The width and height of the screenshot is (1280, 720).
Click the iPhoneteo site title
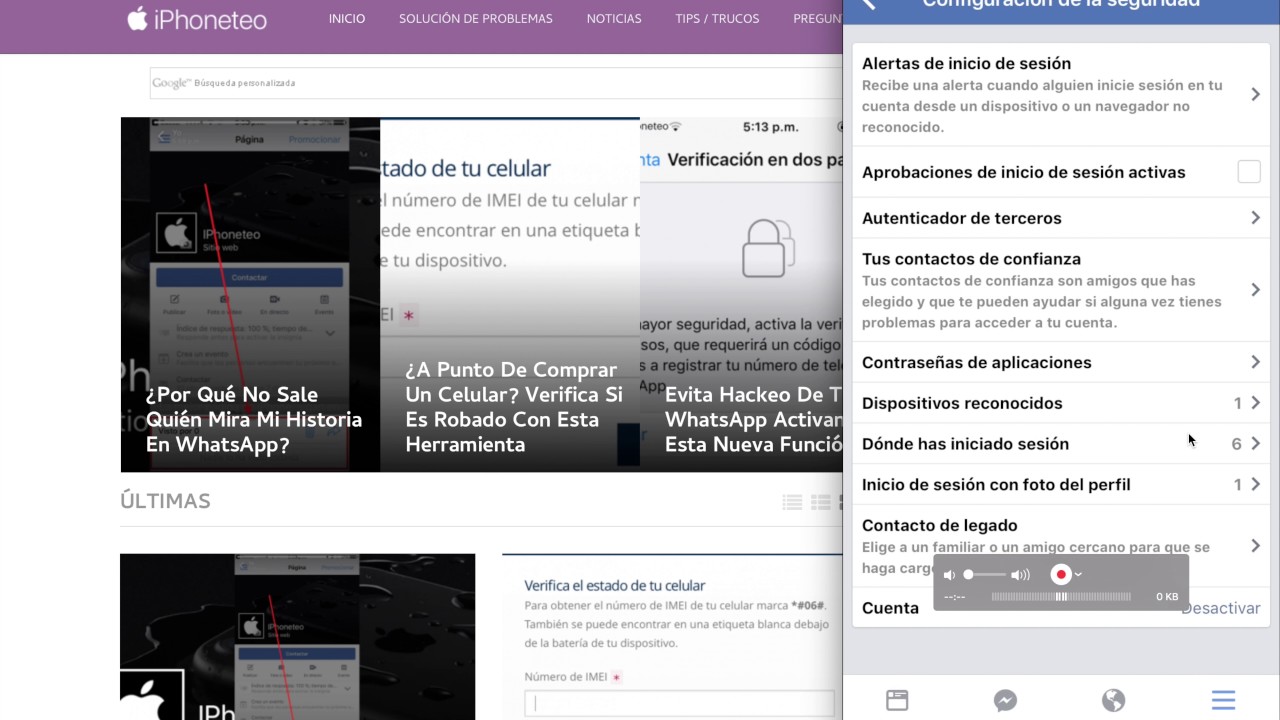coord(211,18)
